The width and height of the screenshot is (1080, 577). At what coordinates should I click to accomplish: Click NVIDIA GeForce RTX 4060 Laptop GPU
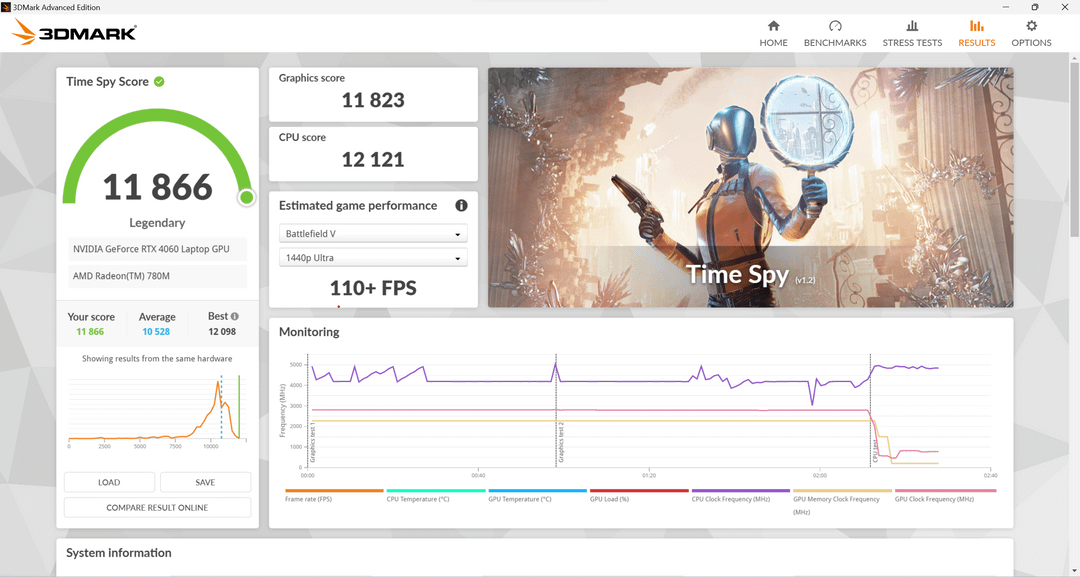click(x=152, y=249)
